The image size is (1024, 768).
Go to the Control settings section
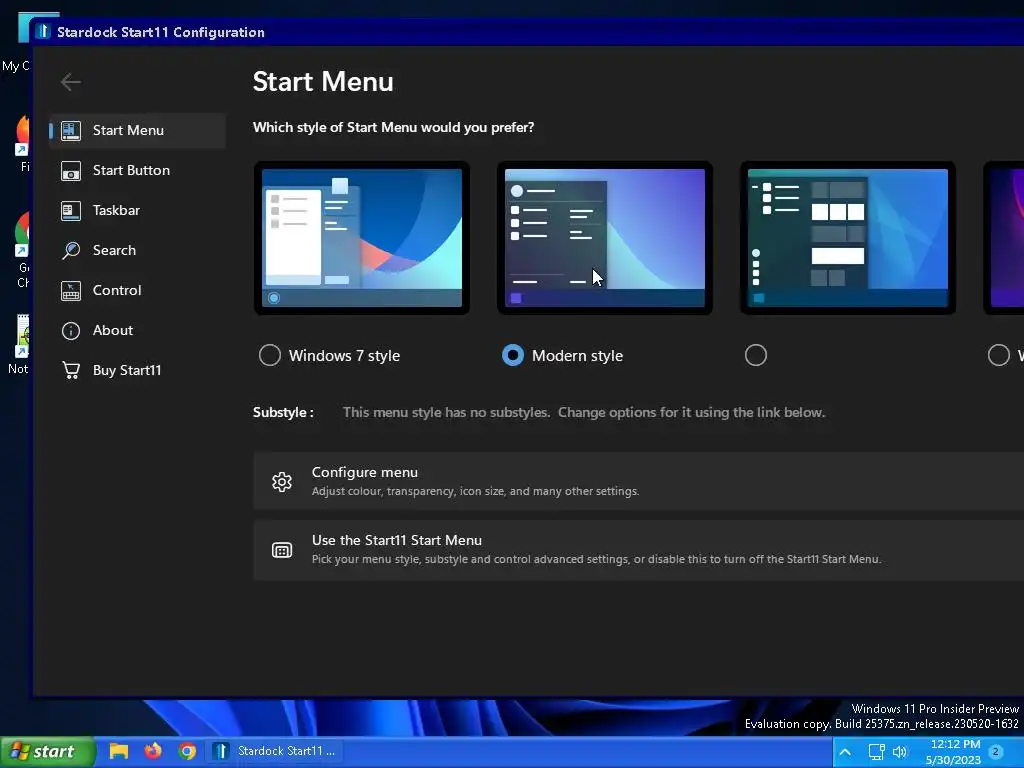coord(138,290)
